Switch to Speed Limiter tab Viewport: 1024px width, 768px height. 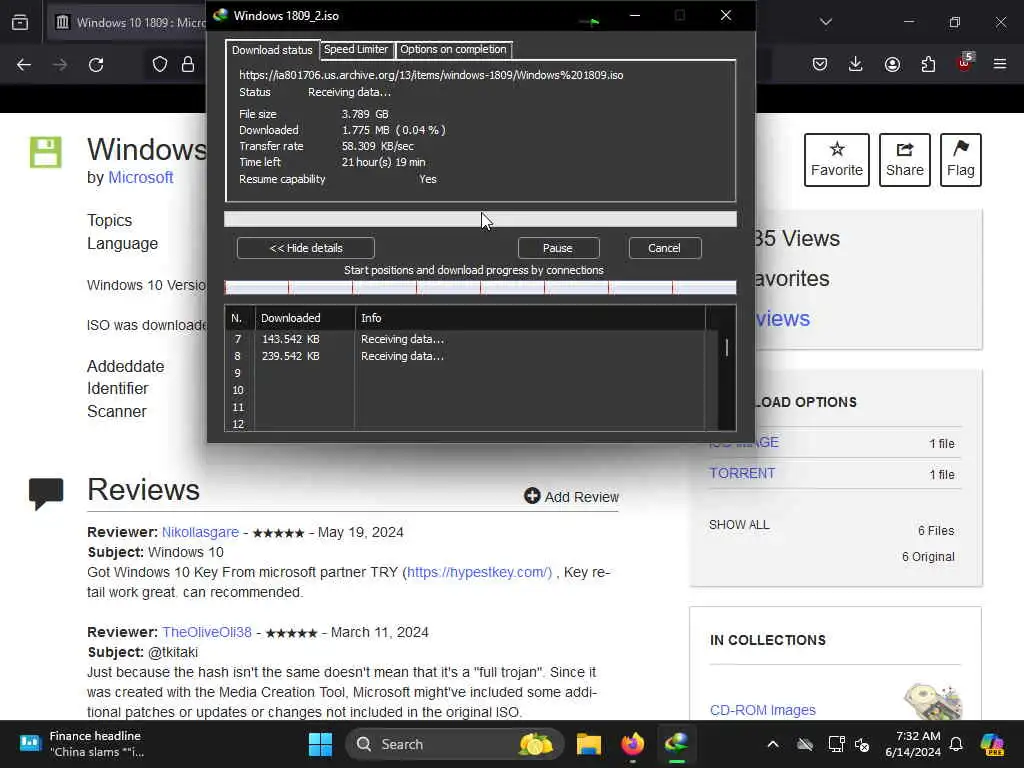pyautogui.click(x=356, y=49)
